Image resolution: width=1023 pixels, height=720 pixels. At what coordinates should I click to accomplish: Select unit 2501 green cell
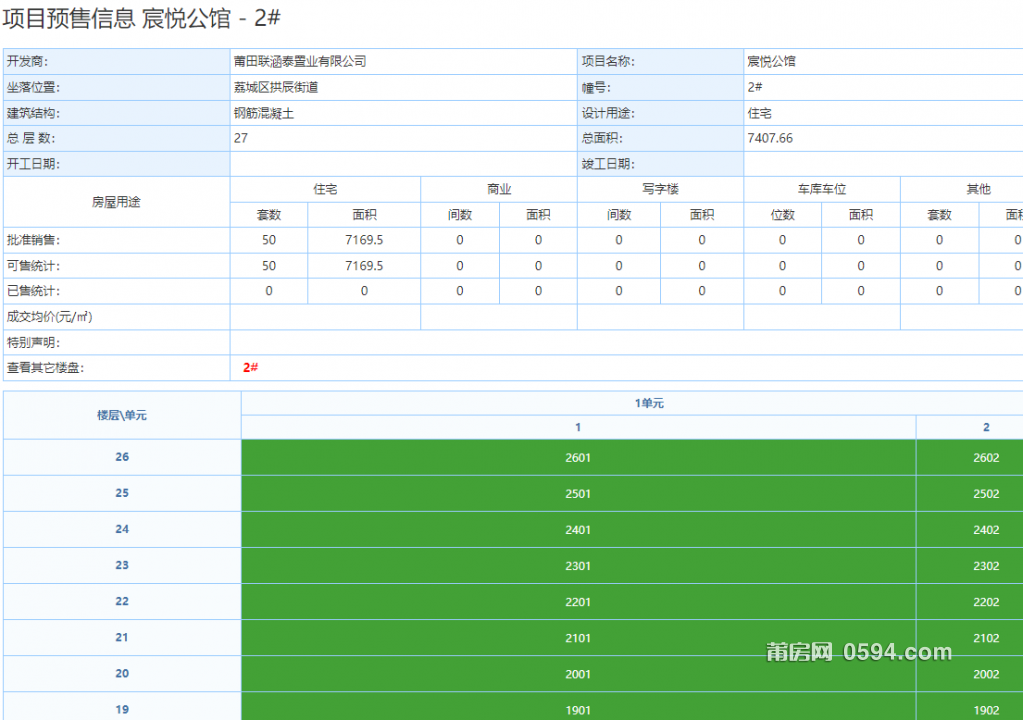[578, 494]
